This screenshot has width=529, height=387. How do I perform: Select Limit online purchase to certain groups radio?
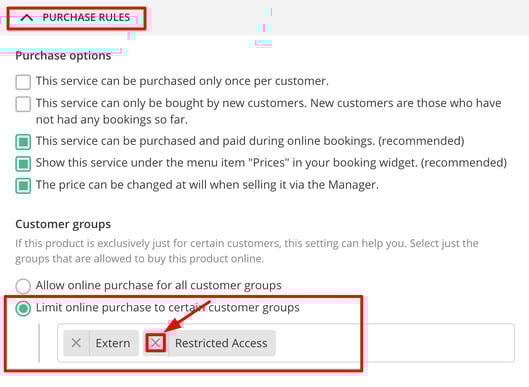point(23,308)
